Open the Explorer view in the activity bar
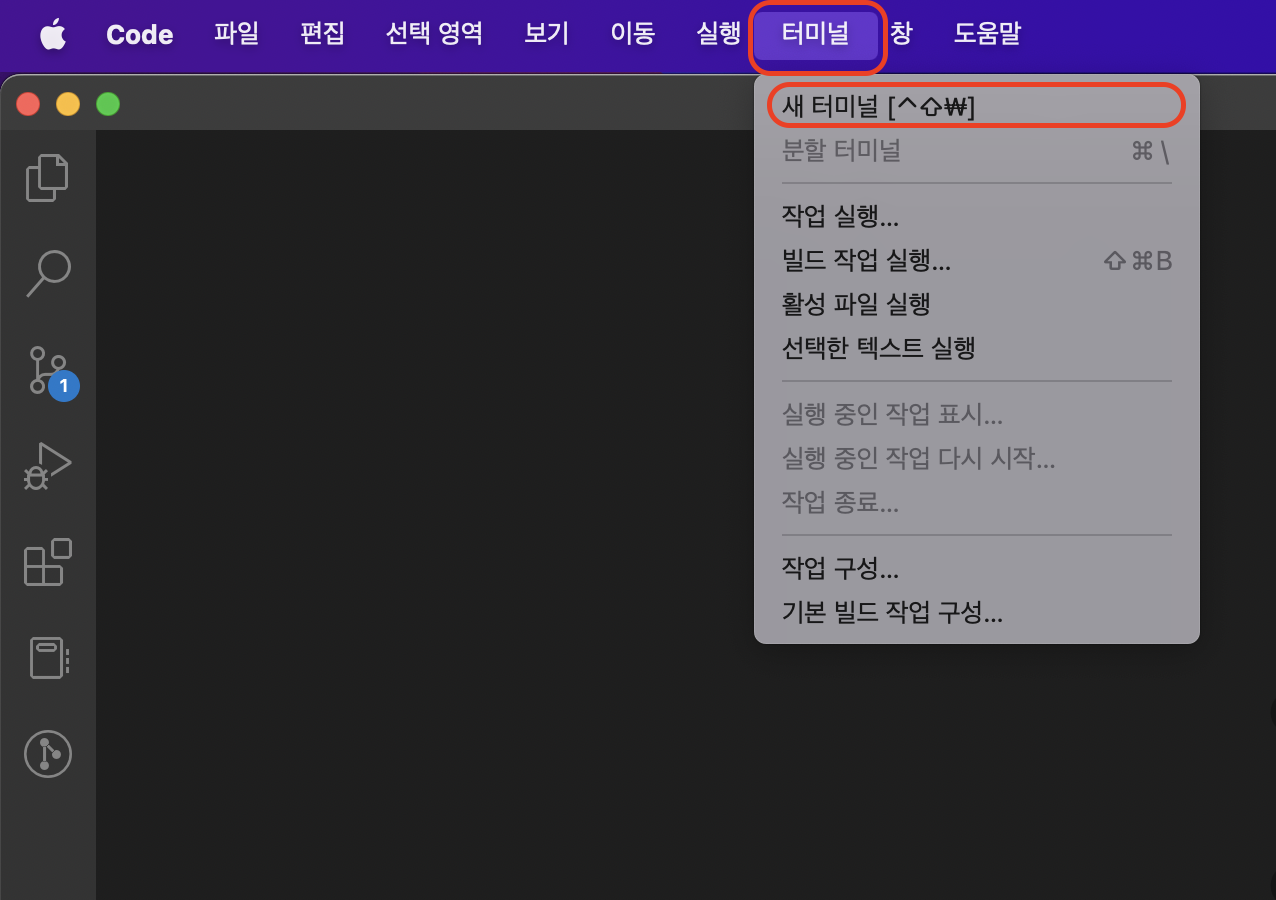The width and height of the screenshot is (1276, 900). click(47, 178)
